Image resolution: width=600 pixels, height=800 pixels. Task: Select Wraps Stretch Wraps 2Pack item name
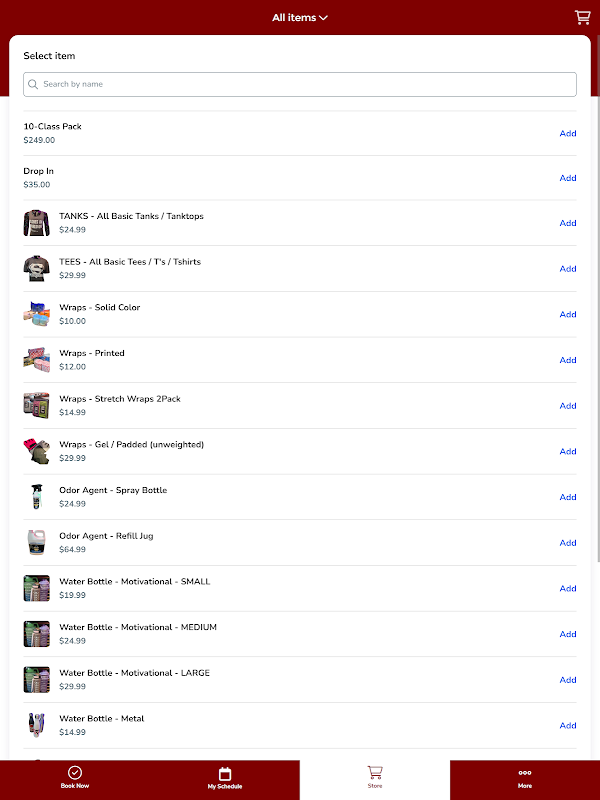119,399
